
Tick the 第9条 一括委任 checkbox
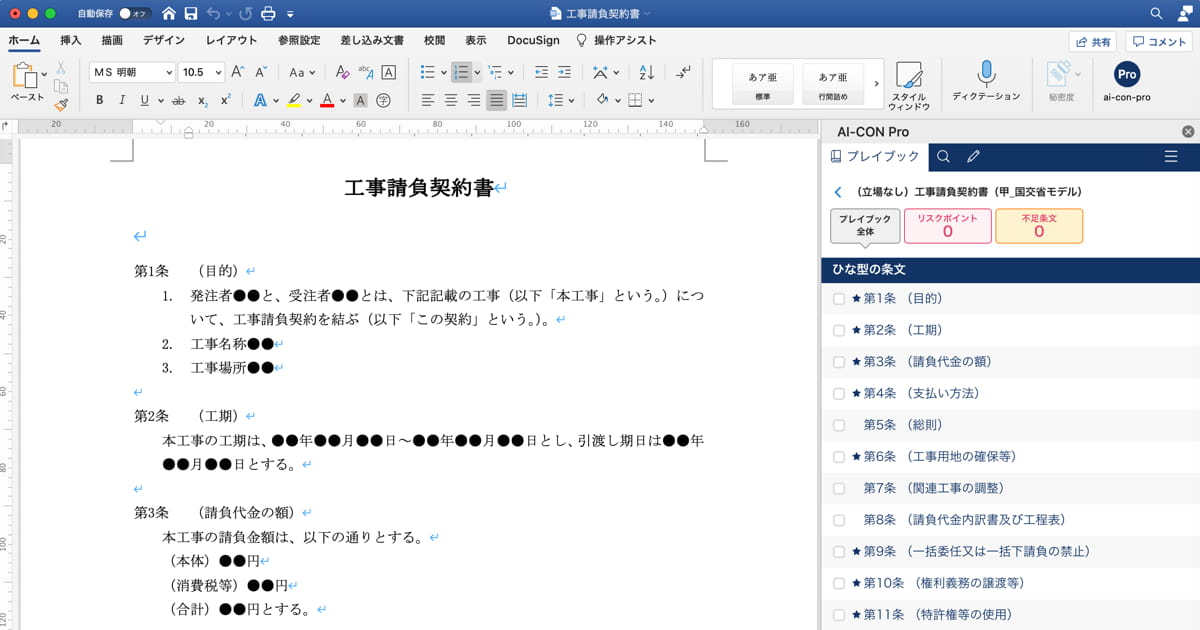coord(839,551)
